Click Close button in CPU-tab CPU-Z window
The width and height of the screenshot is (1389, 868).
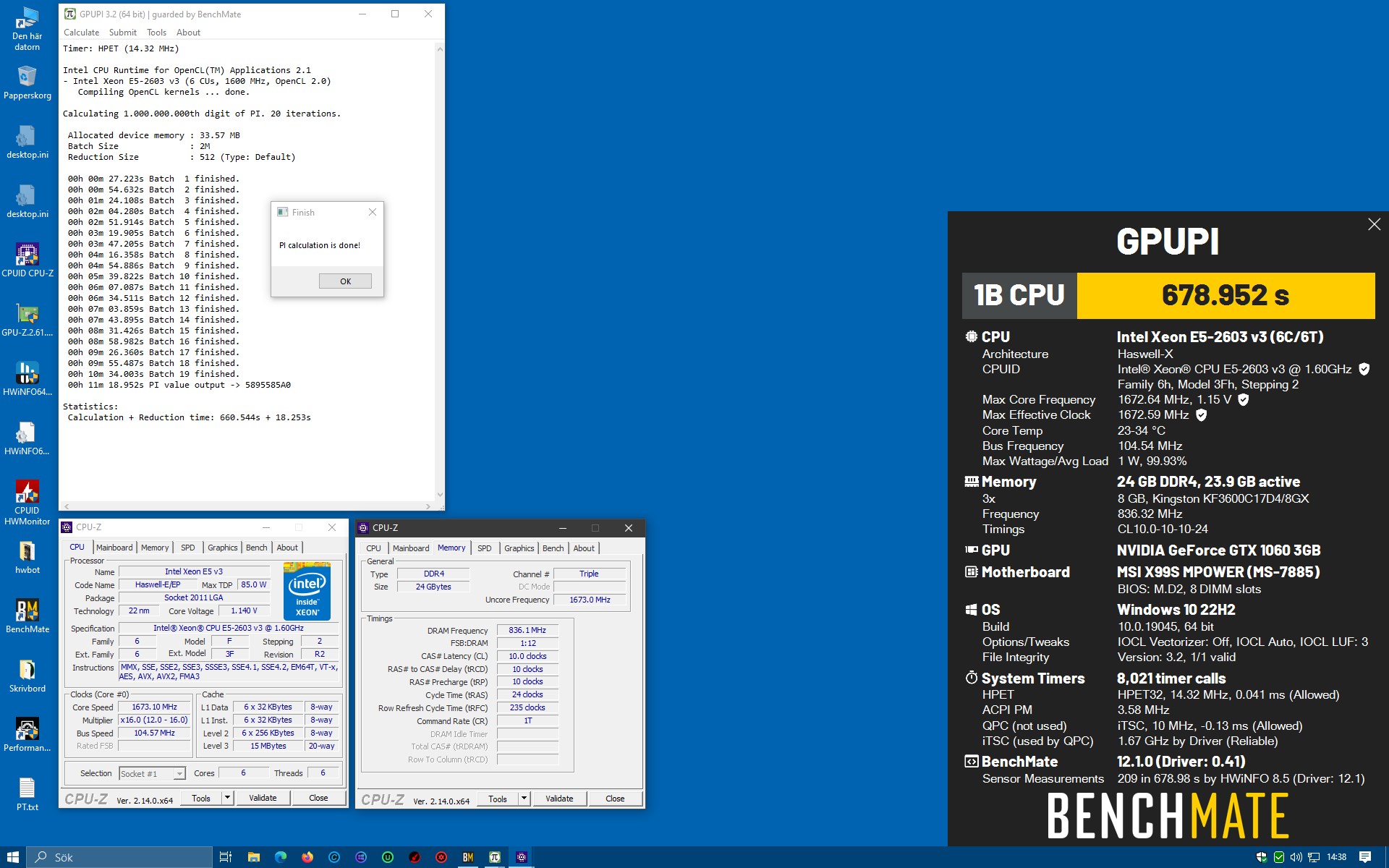click(x=318, y=798)
